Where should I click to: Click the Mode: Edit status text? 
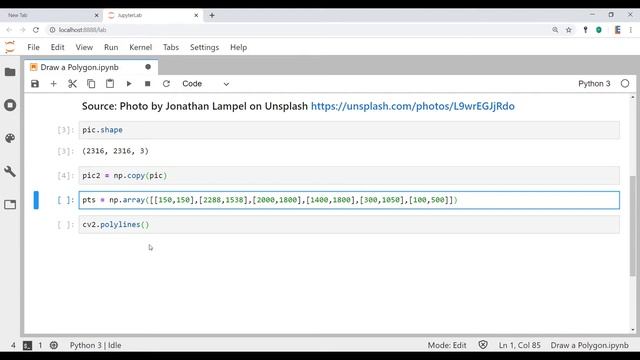point(447,345)
